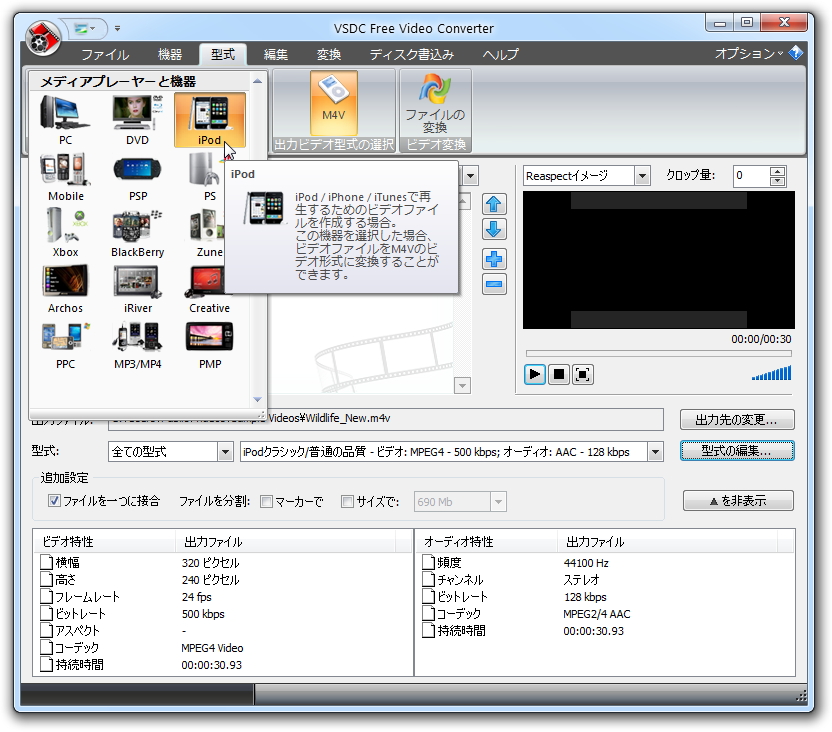
Task: Decrease the クロップ量 crop value
Action: (777, 180)
